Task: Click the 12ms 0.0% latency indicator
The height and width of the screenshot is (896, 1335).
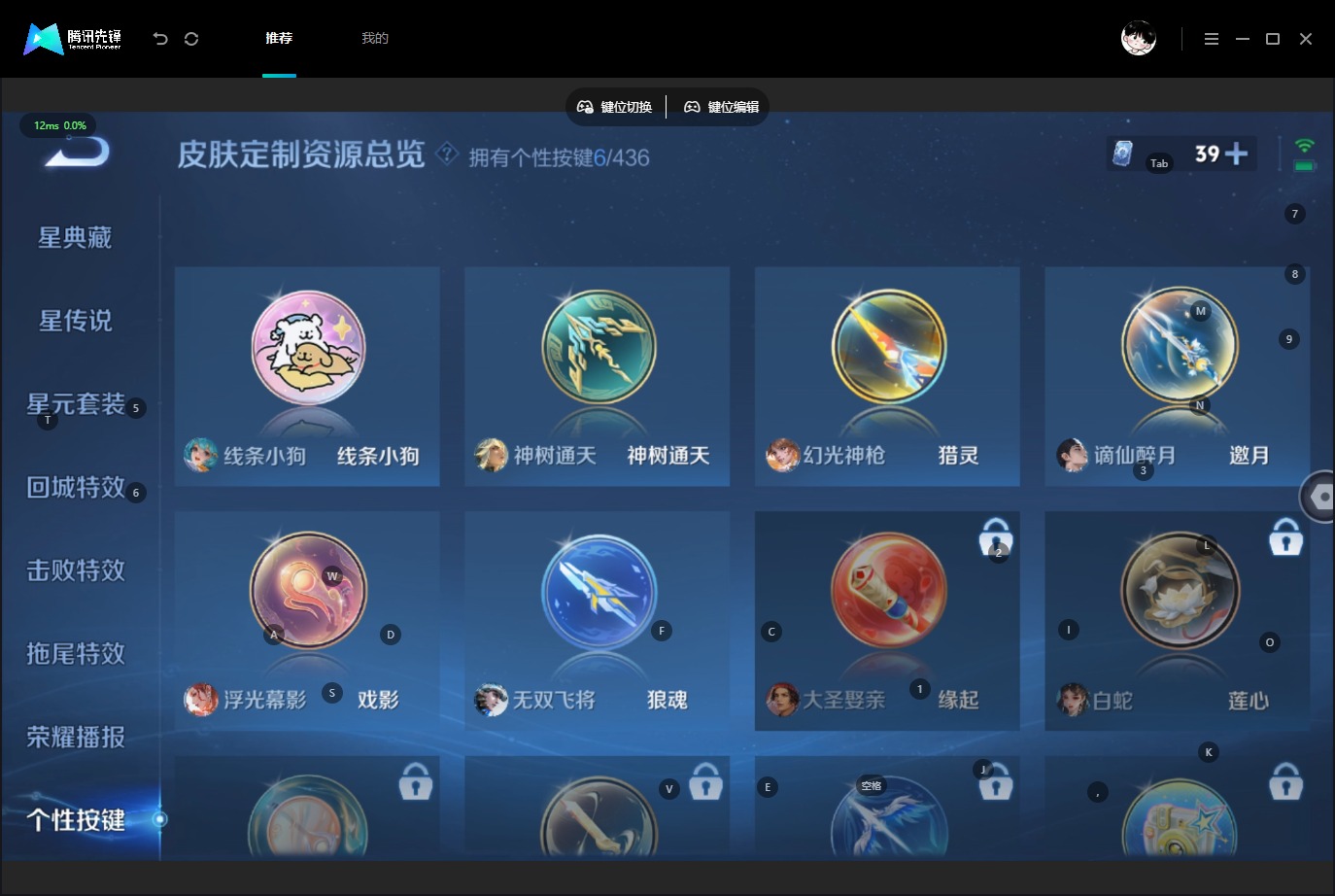Action: tap(59, 125)
